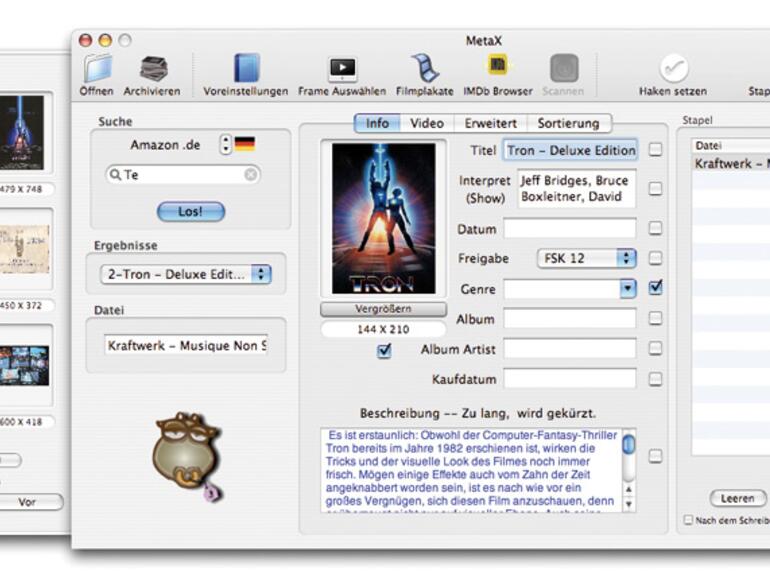Tick the Kaufdatum checkbox
The image size is (770, 578).
pyautogui.click(x=656, y=379)
